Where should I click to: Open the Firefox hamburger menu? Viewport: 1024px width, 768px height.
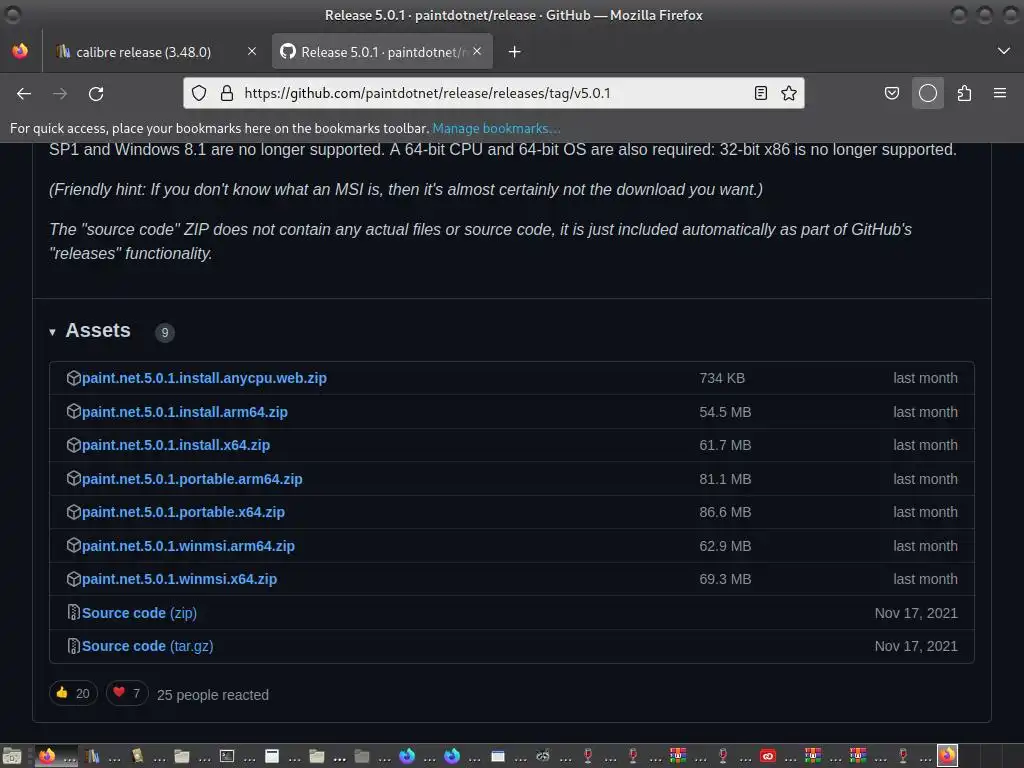coord(1000,93)
